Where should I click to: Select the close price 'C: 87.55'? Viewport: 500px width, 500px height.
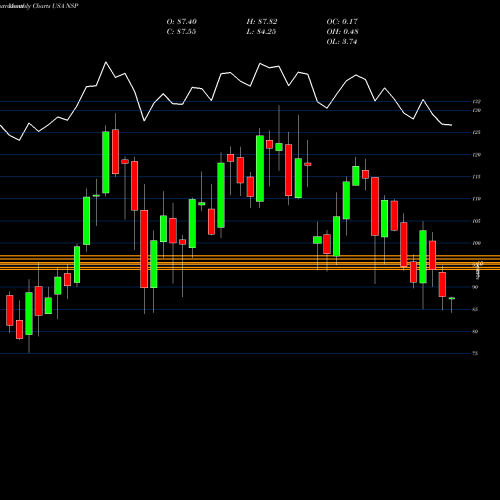click(181, 32)
